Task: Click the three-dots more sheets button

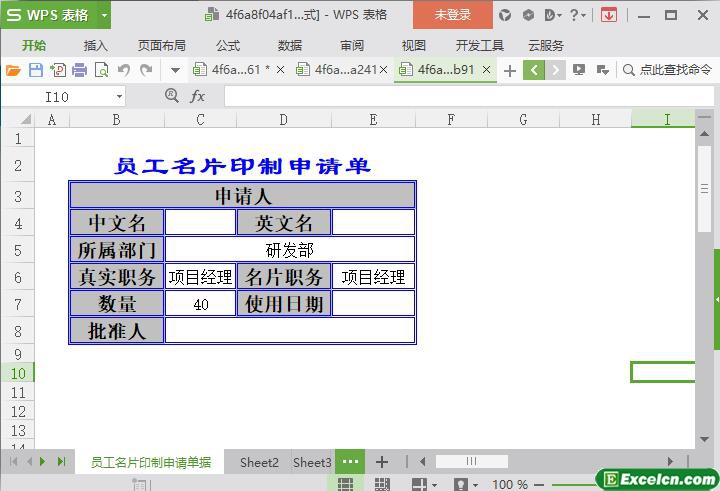Action: (350, 462)
